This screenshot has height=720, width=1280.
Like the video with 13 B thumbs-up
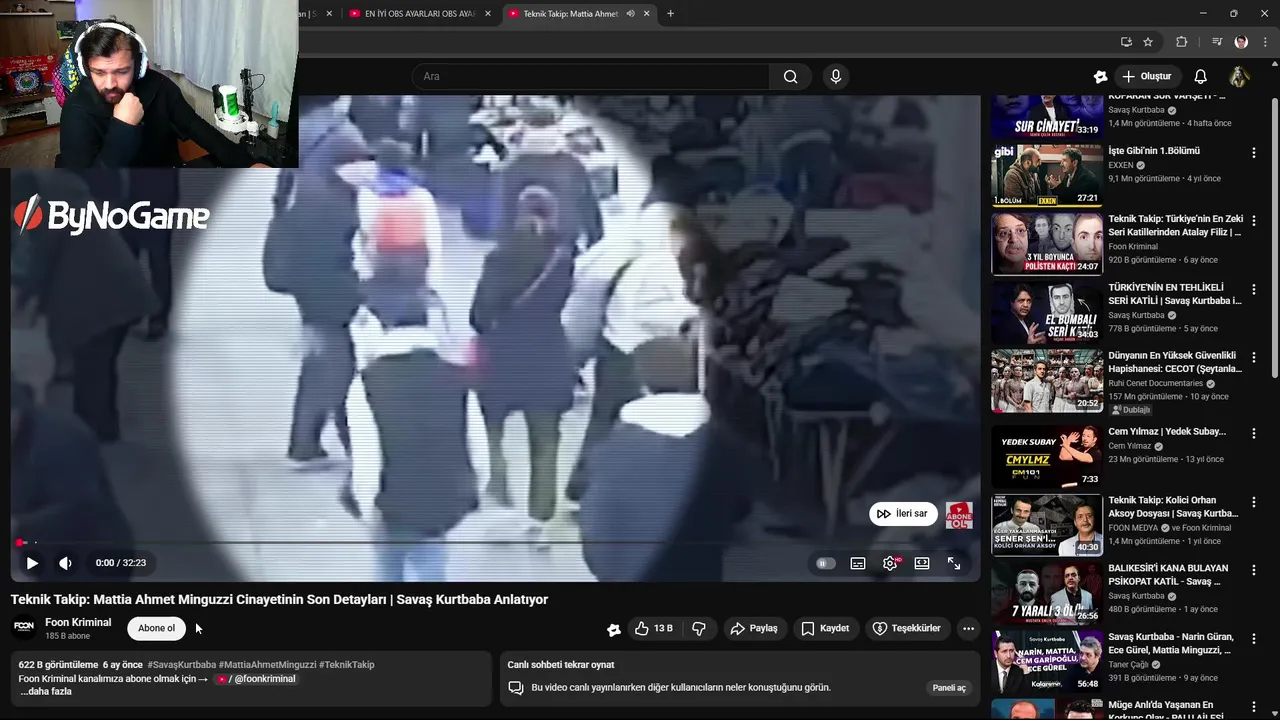653,628
